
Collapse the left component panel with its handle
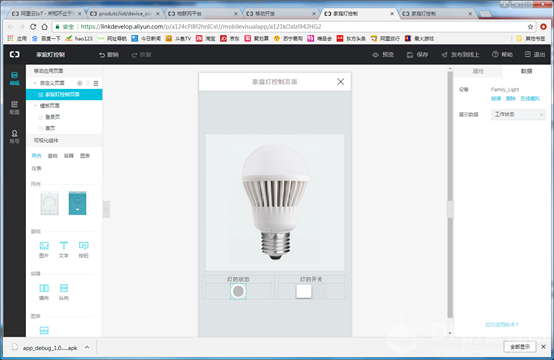point(106,209)
